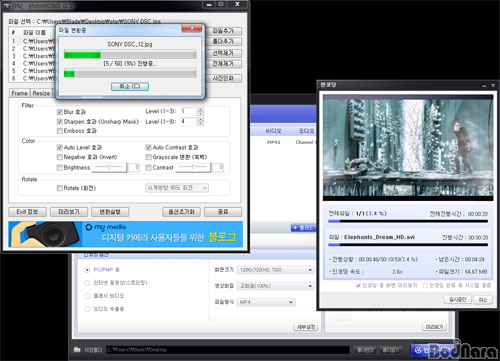
Task: Select the 오디오 추출용 radio option
Action: (x=87, y=309)
